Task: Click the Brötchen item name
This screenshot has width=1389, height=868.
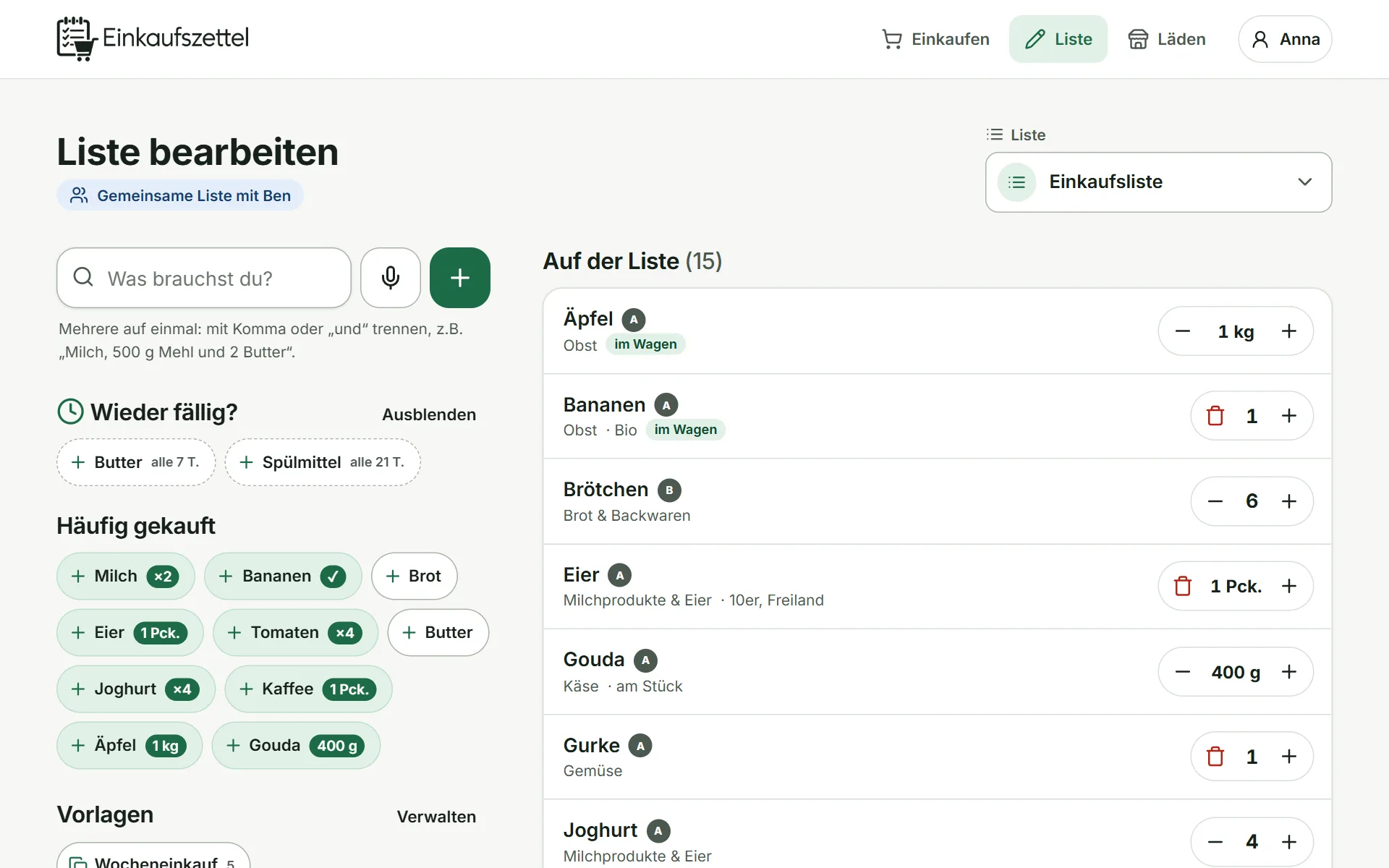Action: 606,490
